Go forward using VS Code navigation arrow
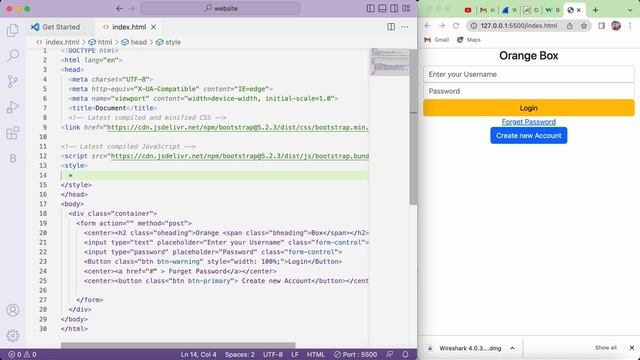 pyautogui.click(x=131, y=8)
